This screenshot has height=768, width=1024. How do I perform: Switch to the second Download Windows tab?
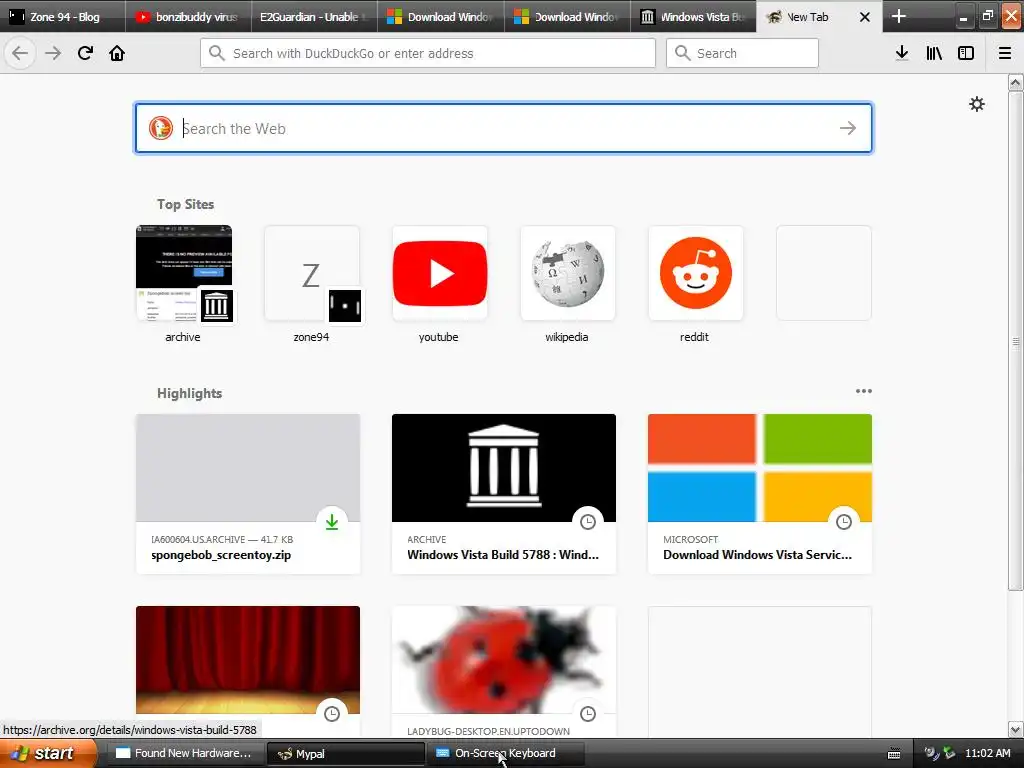pyautogui.click(x=568, y=16)
